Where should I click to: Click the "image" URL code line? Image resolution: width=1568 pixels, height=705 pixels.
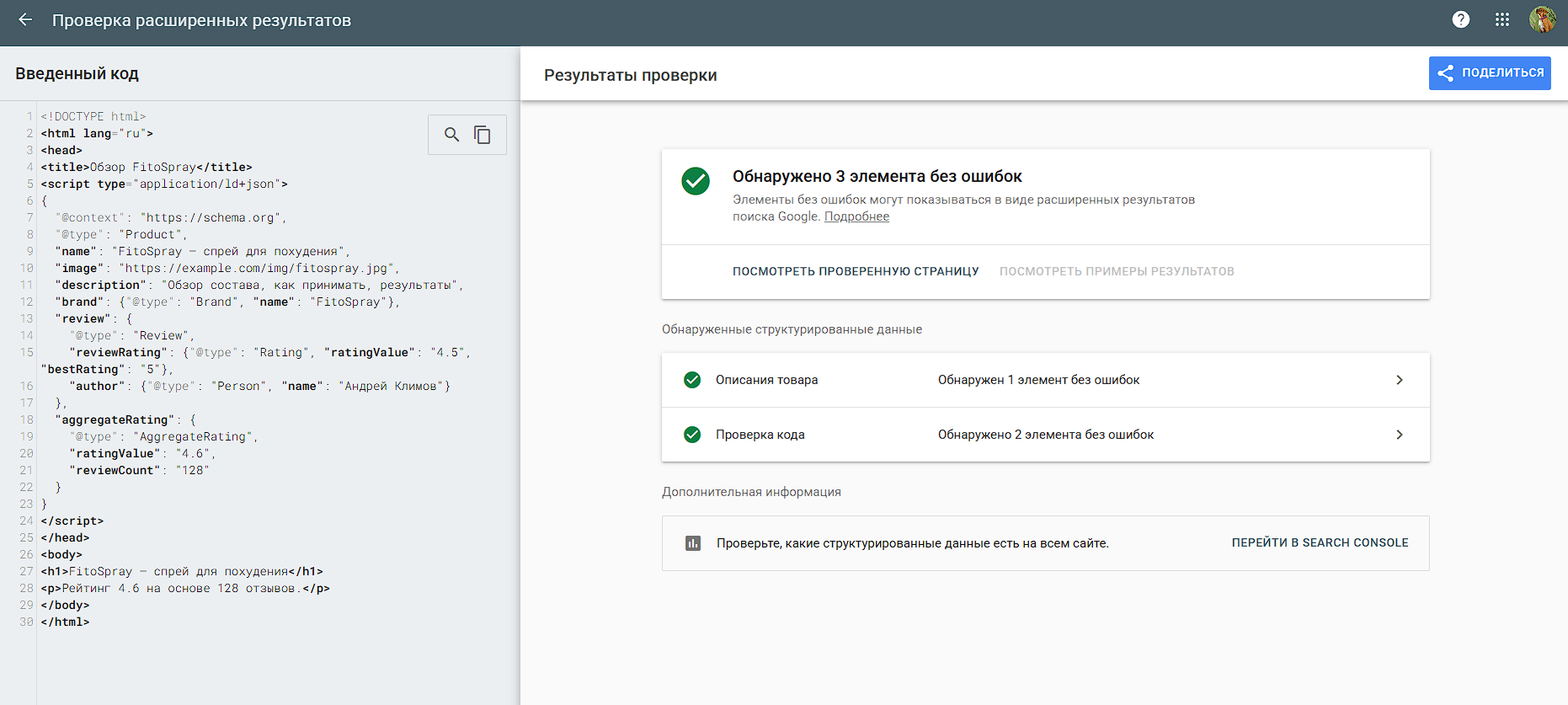(x=227, y=268)
